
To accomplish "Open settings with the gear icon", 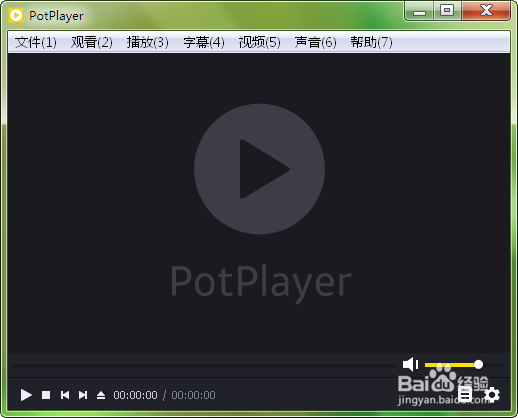I will coord(492,395).
